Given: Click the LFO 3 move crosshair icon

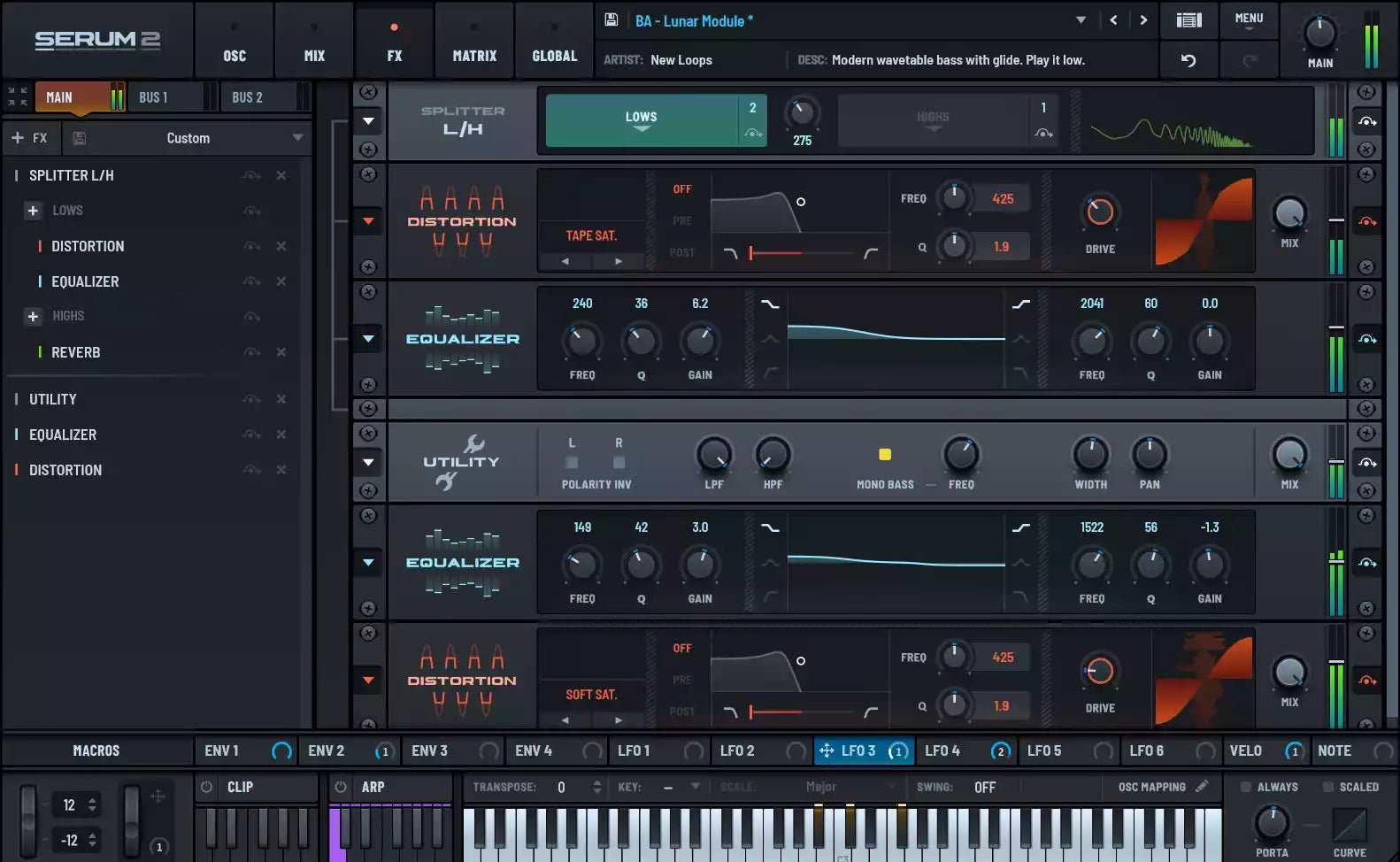Looking at the screenshot, I should click(827, 750).
